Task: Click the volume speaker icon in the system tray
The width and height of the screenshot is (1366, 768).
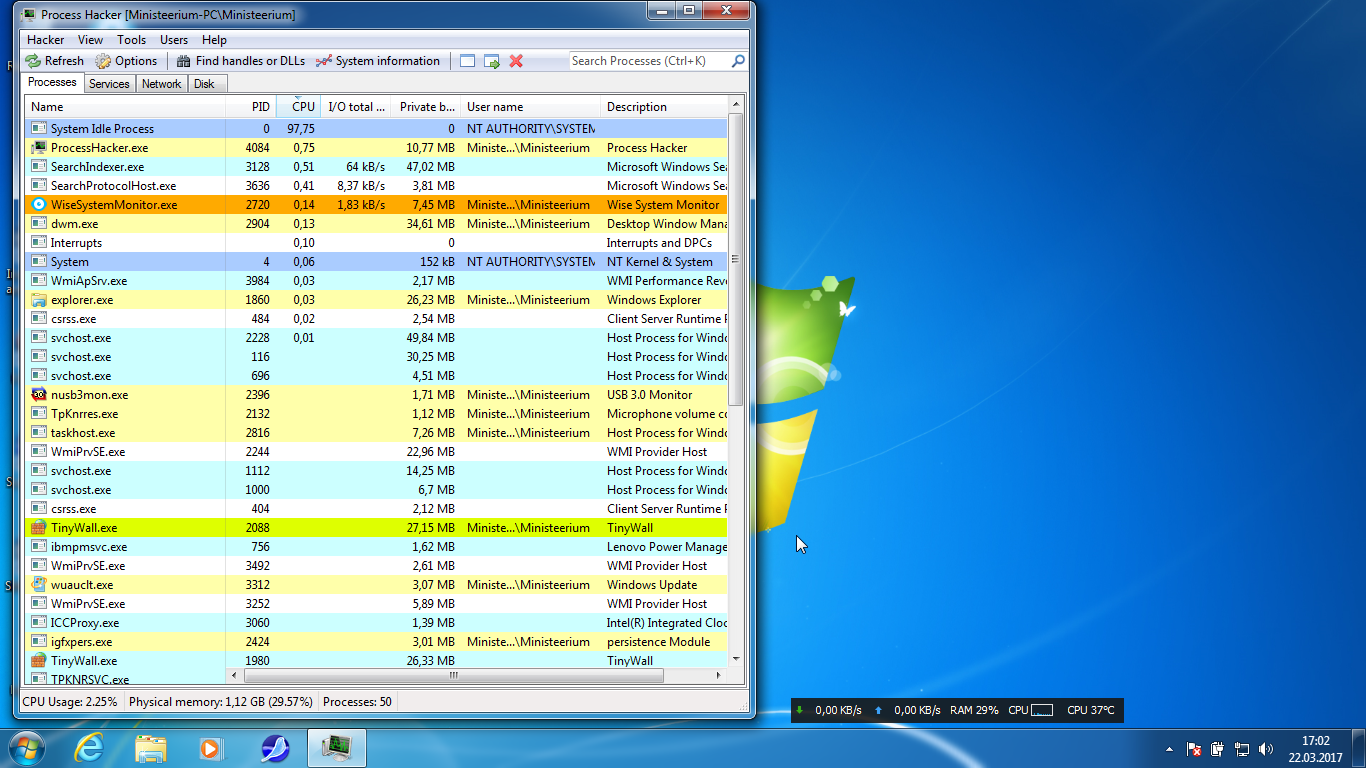Action: click(x=1266, y=749)
